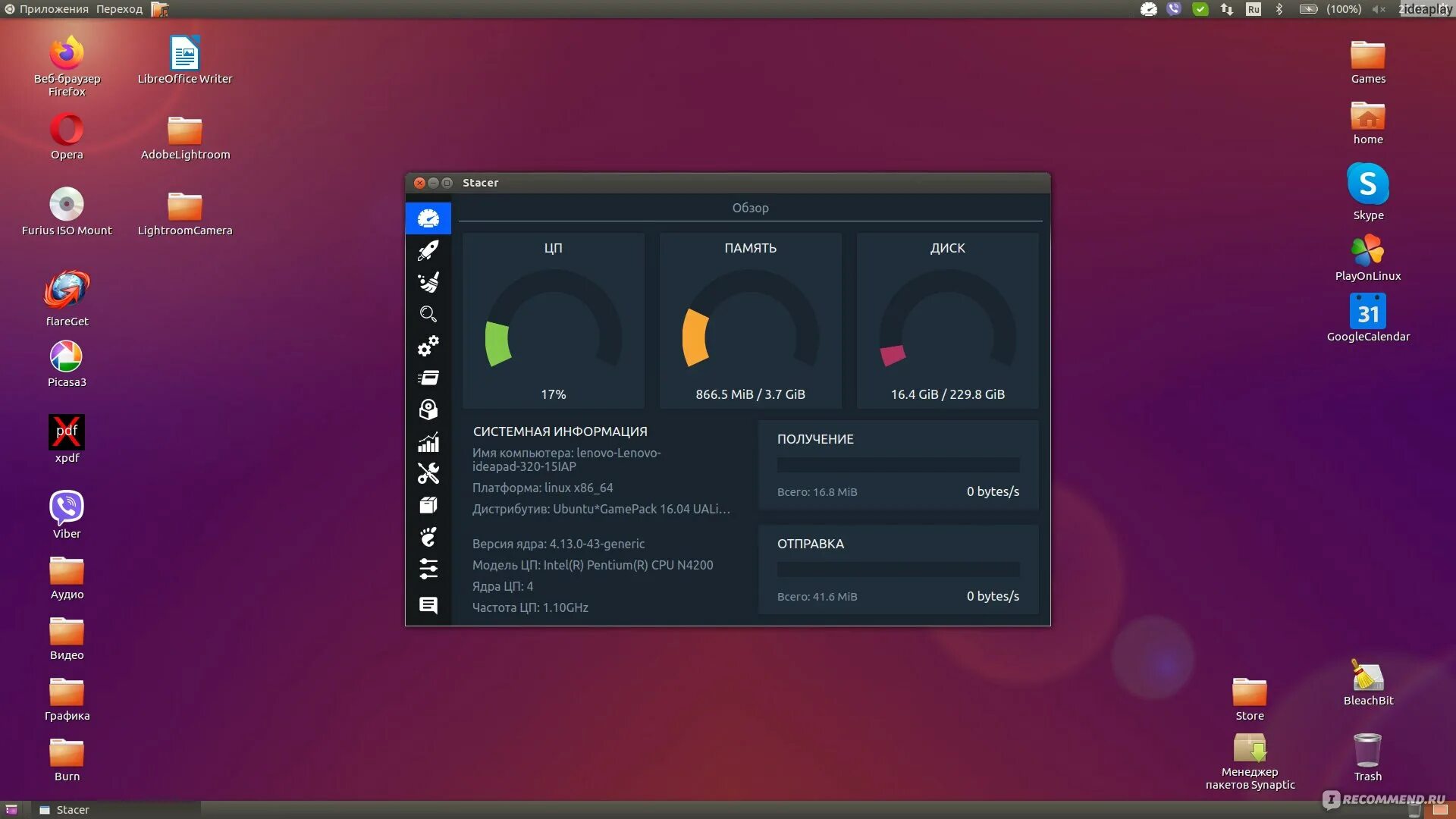Viewport: 1456px width, 819px height.
Task: Open Search magnifier icon in Stacer sidebar
Action: 428,314
